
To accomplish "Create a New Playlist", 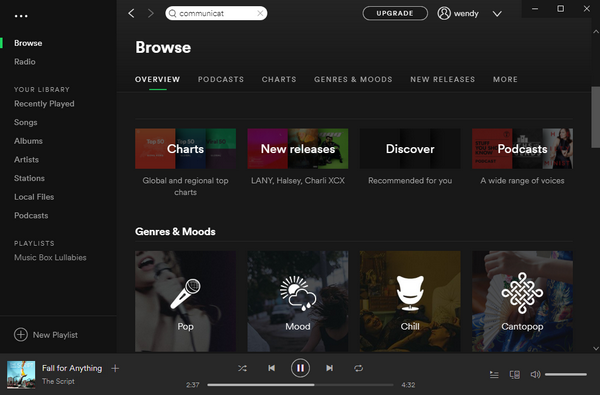I will point(46,335).
